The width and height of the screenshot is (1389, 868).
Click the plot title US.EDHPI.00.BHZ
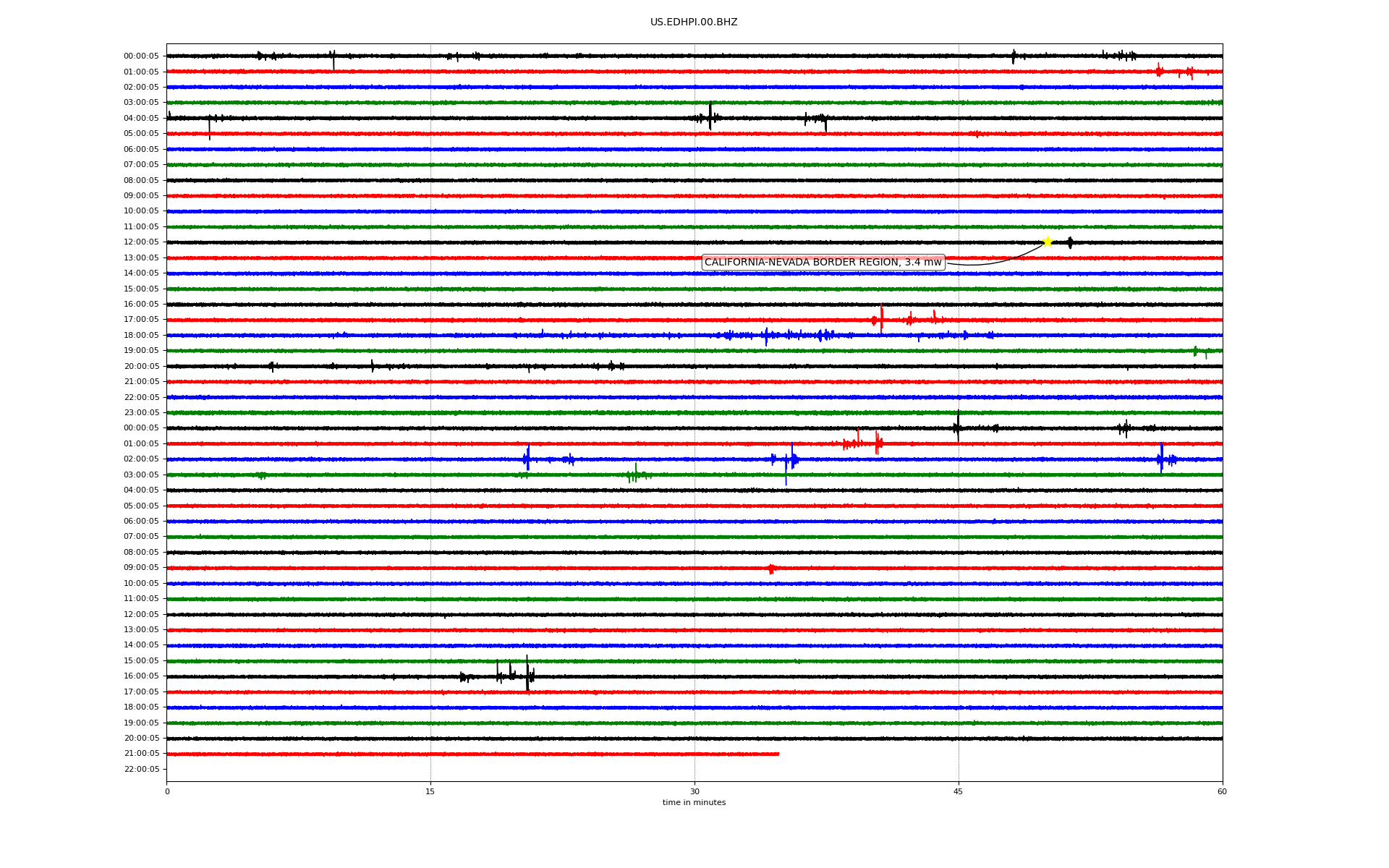click(x=694, y=22)
